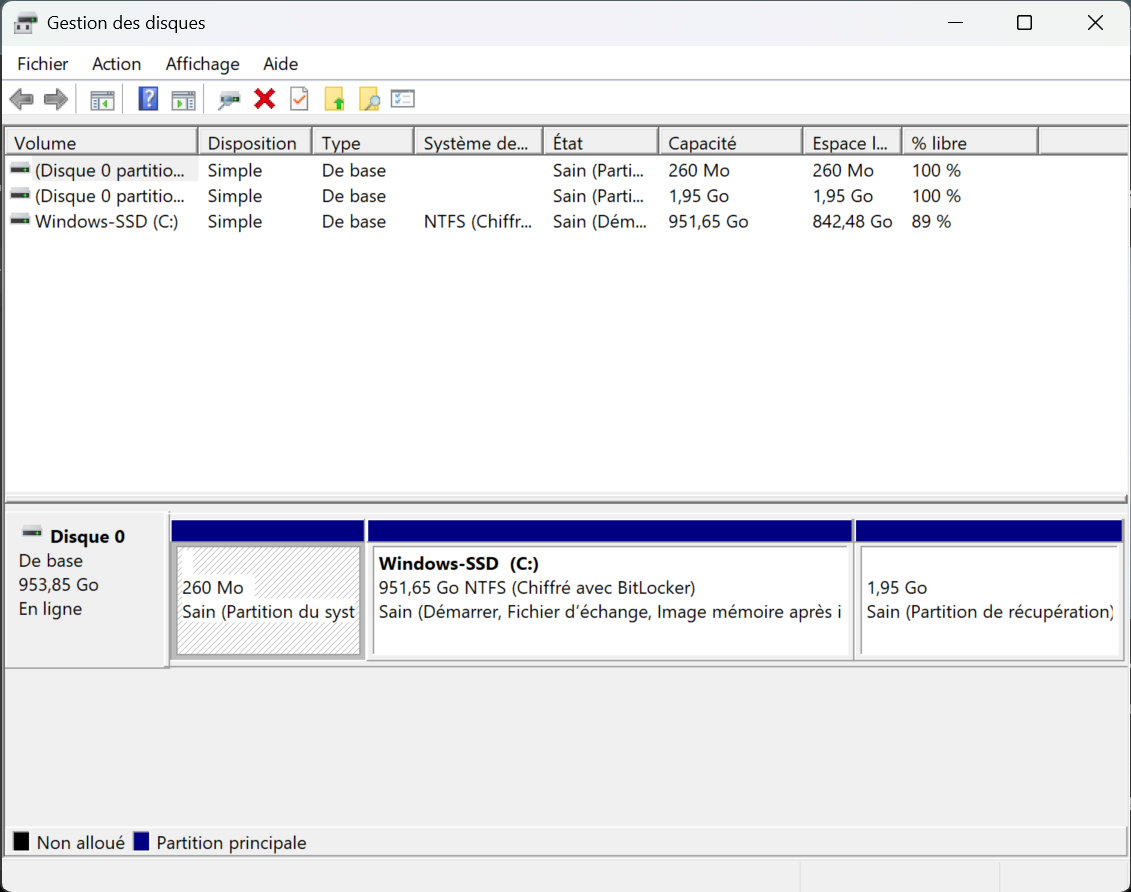Click the folder with magnifier icon
This screenshot has height=892, width=1131.
[x=369, y=99]
